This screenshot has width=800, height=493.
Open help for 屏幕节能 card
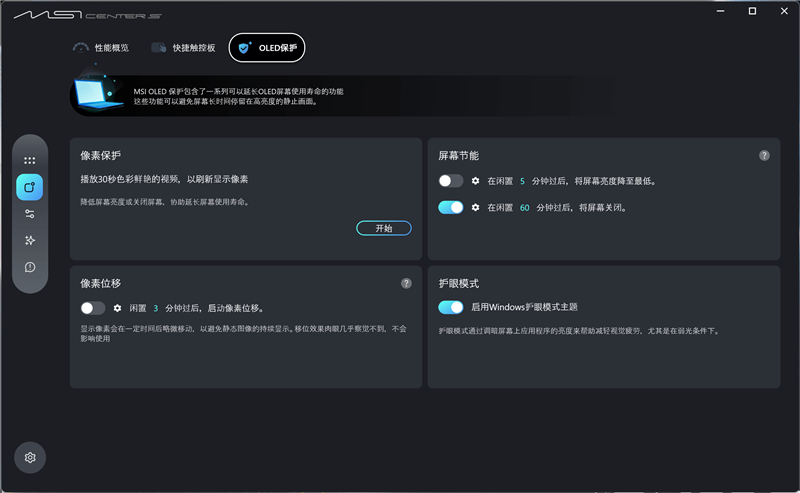(764, 156)
